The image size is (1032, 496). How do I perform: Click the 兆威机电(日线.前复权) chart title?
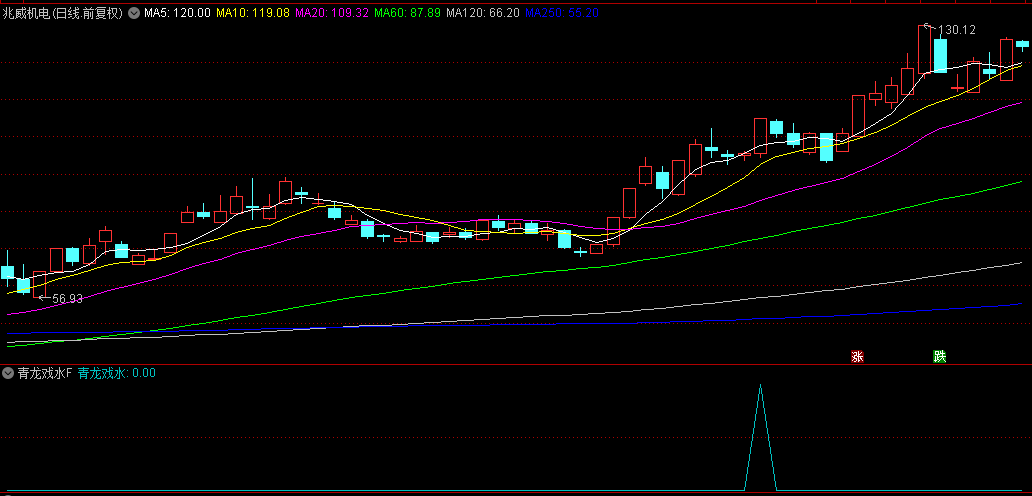click(63, 12)
